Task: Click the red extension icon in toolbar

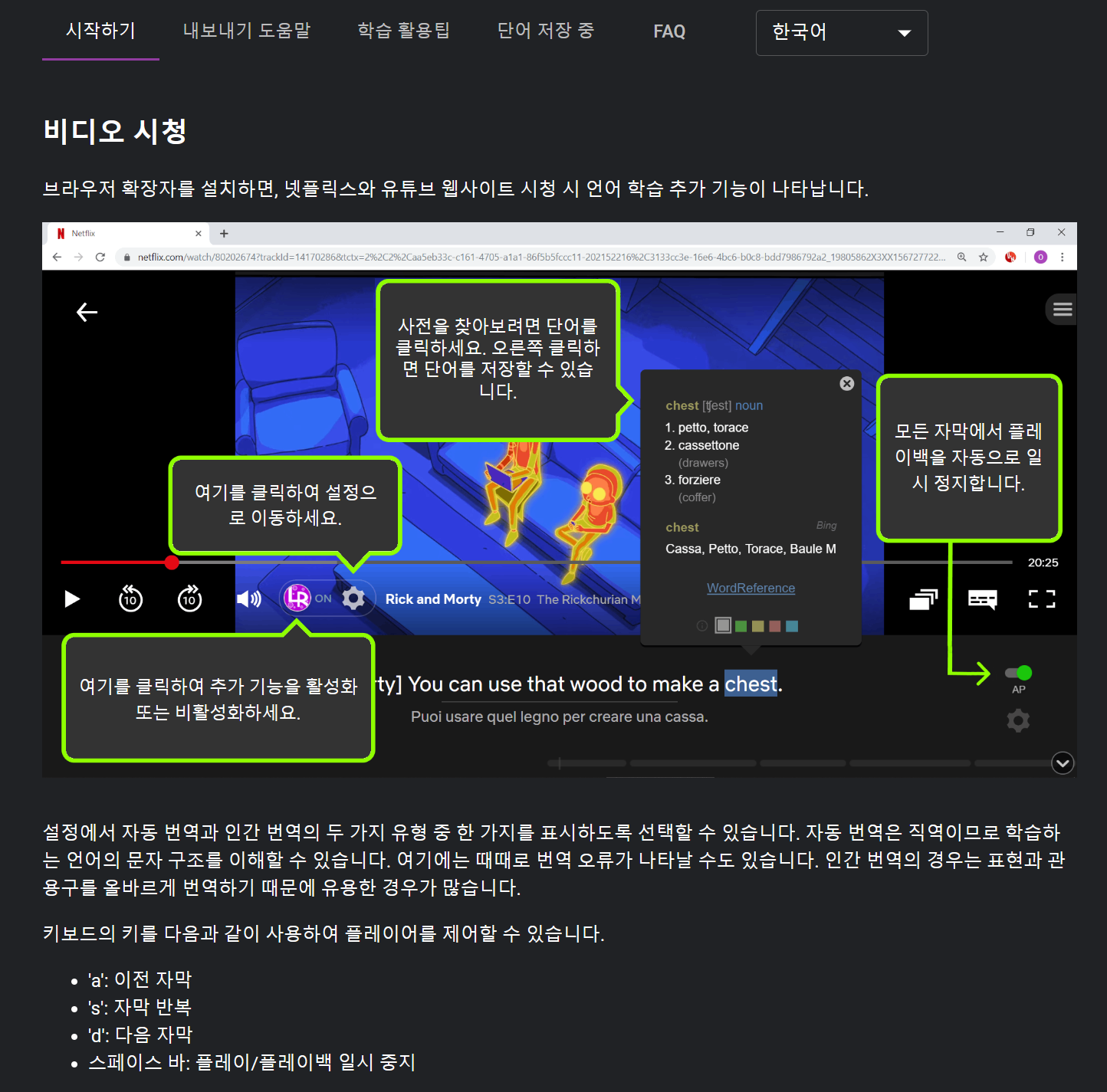Action: coord(1010,257)
